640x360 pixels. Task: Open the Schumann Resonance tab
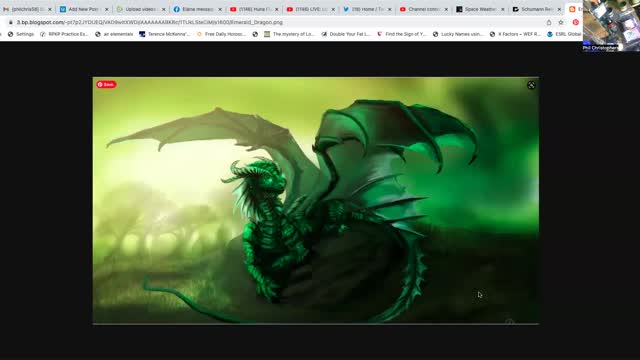coord(536,9)
